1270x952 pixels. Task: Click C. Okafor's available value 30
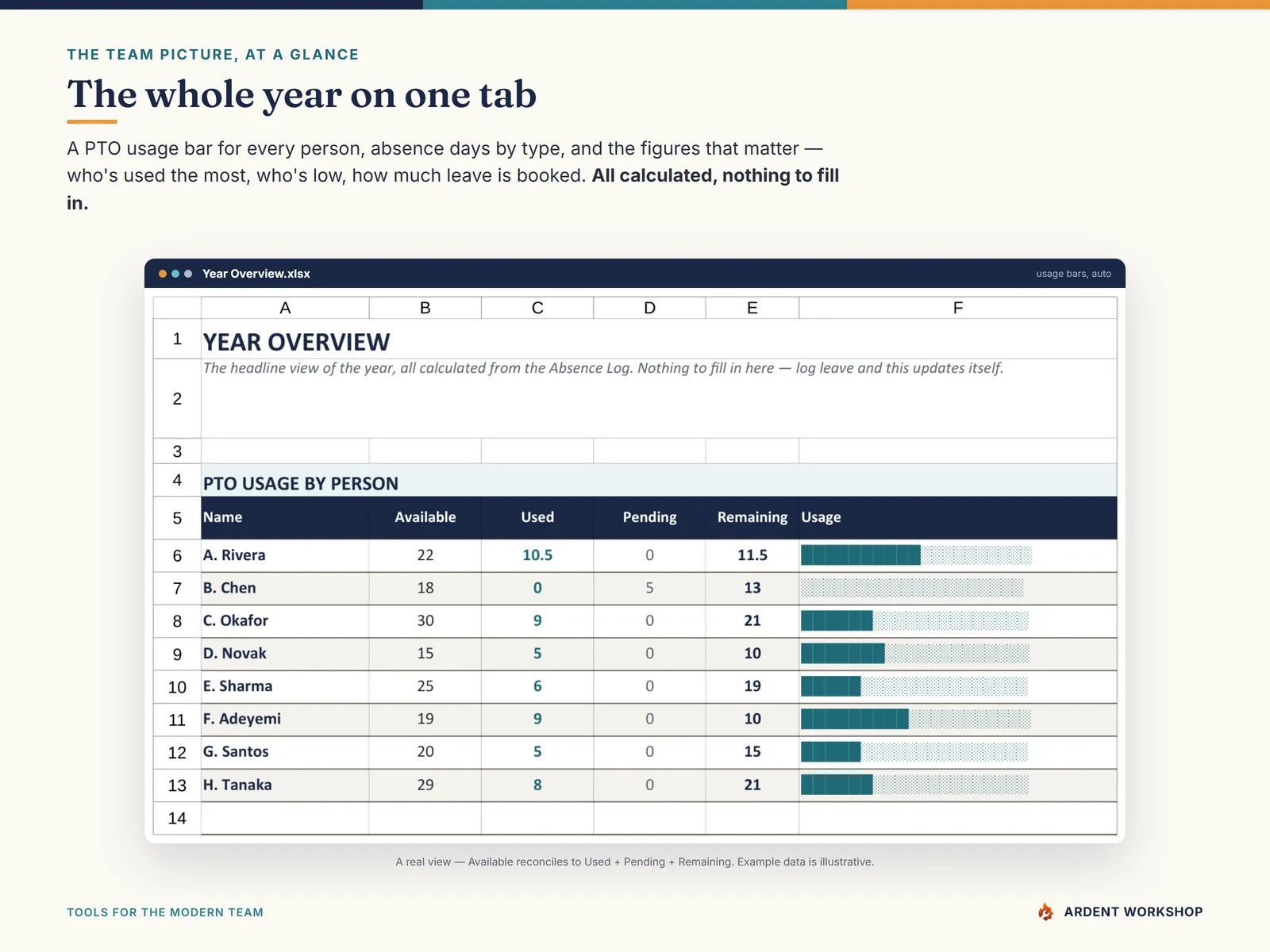coord(425,620)
